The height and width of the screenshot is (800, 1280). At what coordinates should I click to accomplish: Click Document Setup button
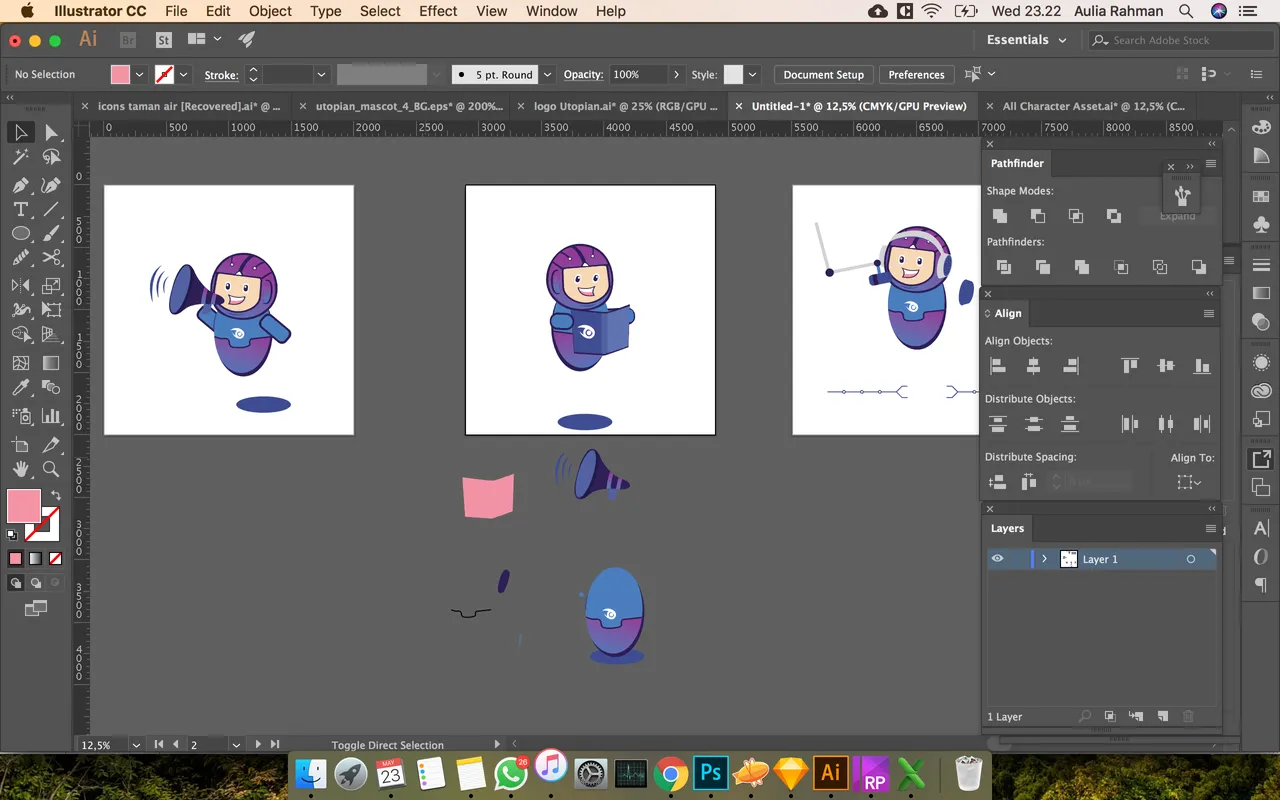pyautogui.click(x=823, y=75)
